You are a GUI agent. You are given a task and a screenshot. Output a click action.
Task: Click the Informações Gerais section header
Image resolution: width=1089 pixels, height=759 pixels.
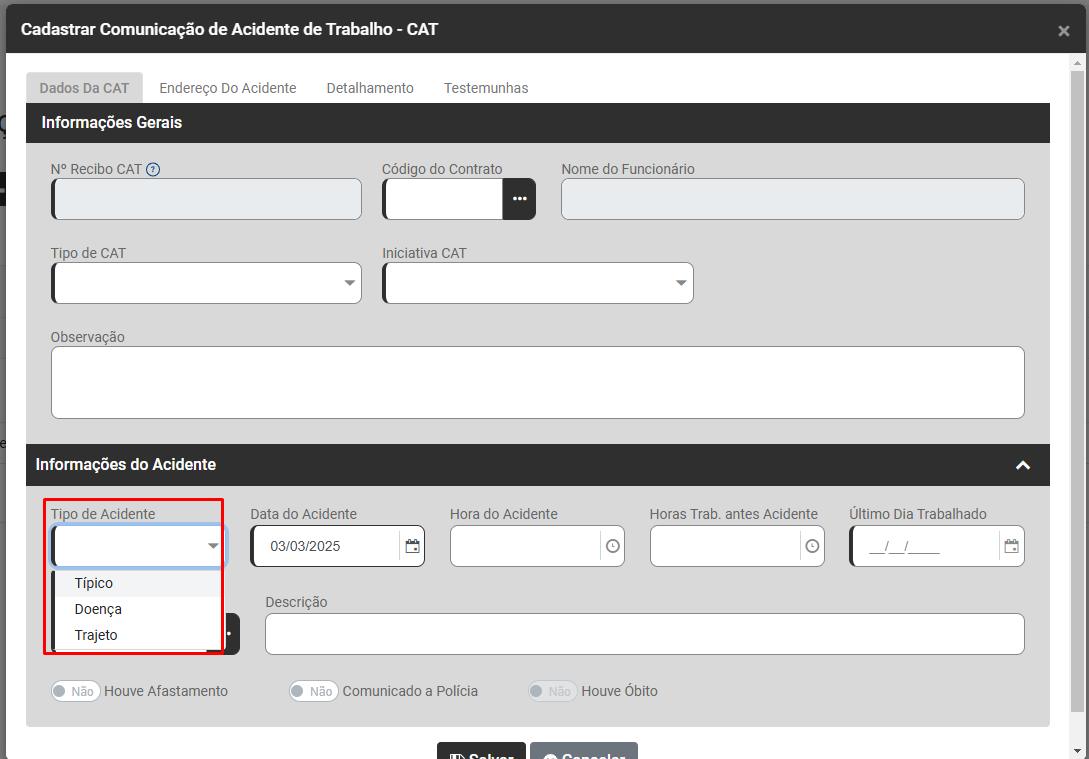(x=538, y=123)
